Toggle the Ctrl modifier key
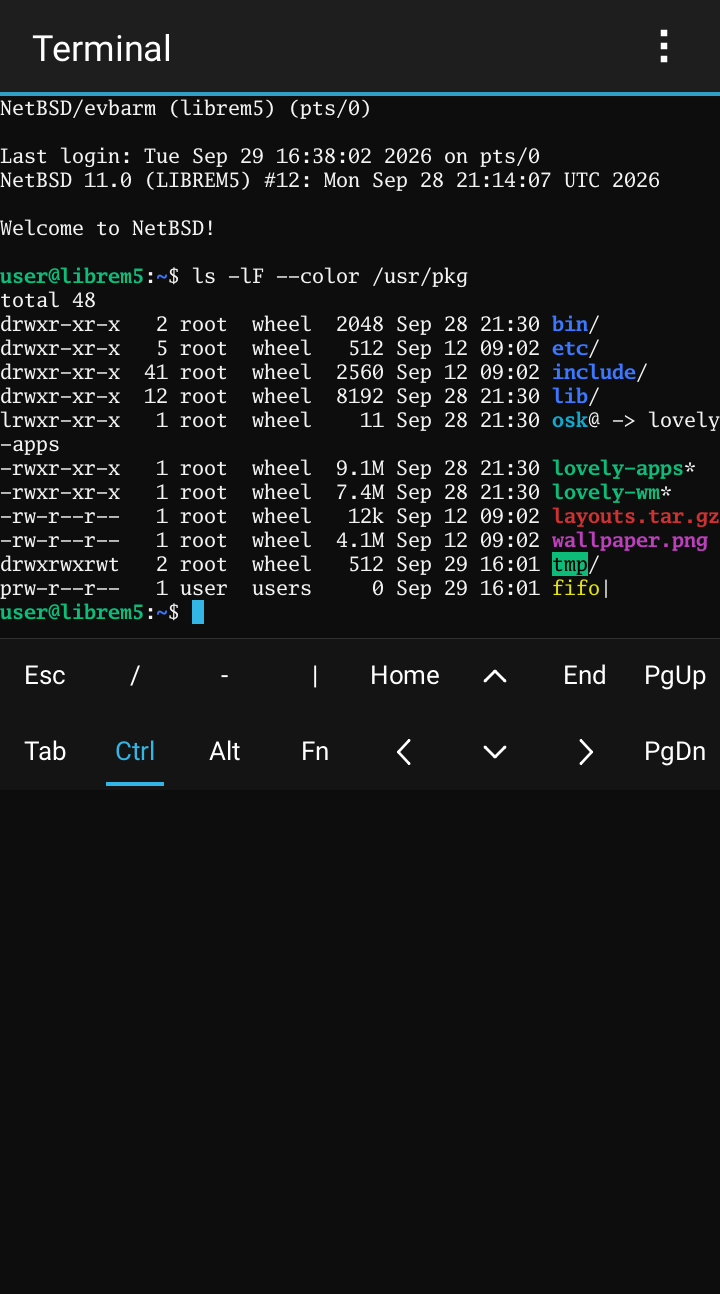The image size is (720, 1294). coord(135,752)
